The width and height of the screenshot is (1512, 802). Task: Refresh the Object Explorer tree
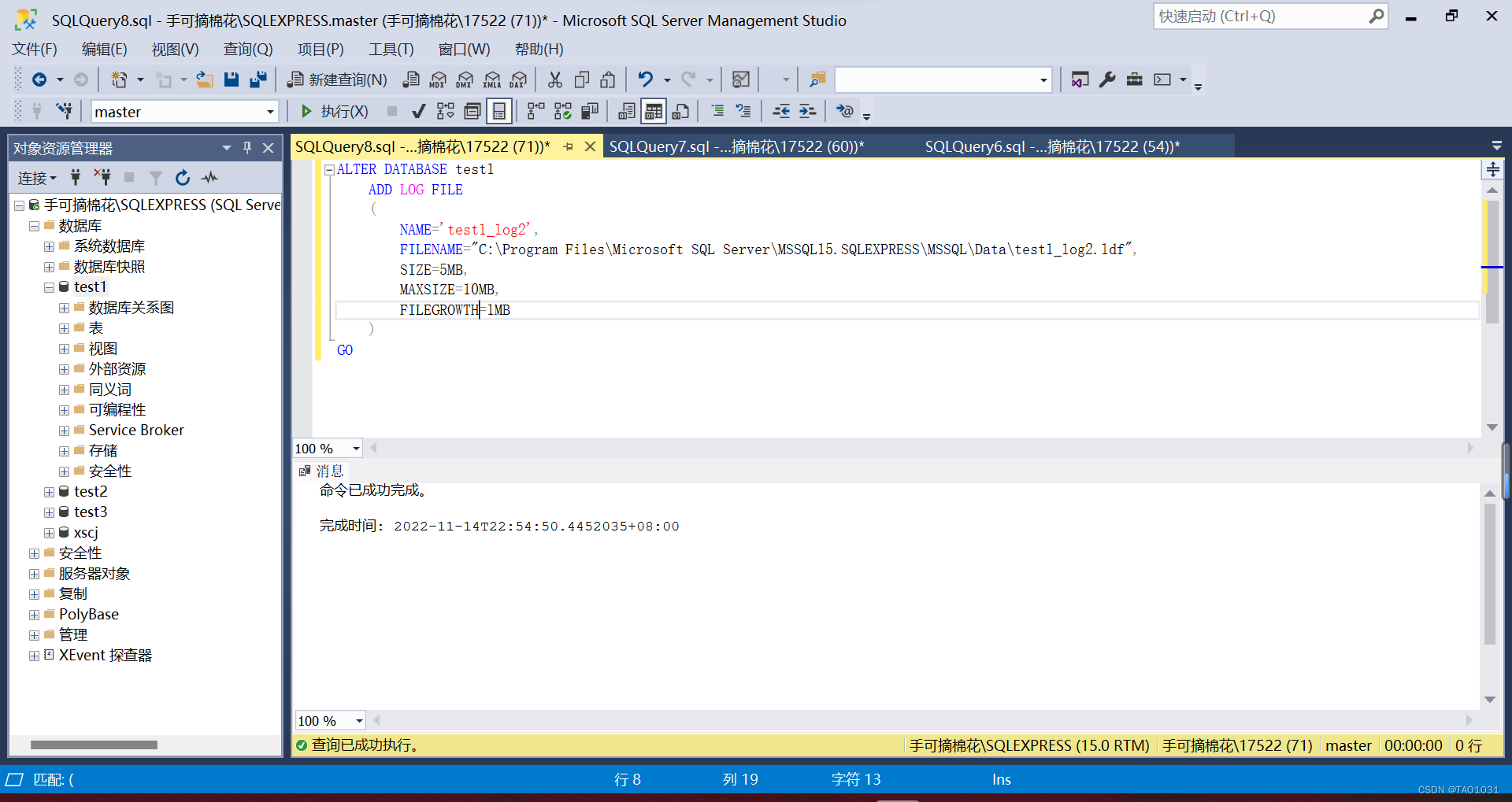point(183,178)
